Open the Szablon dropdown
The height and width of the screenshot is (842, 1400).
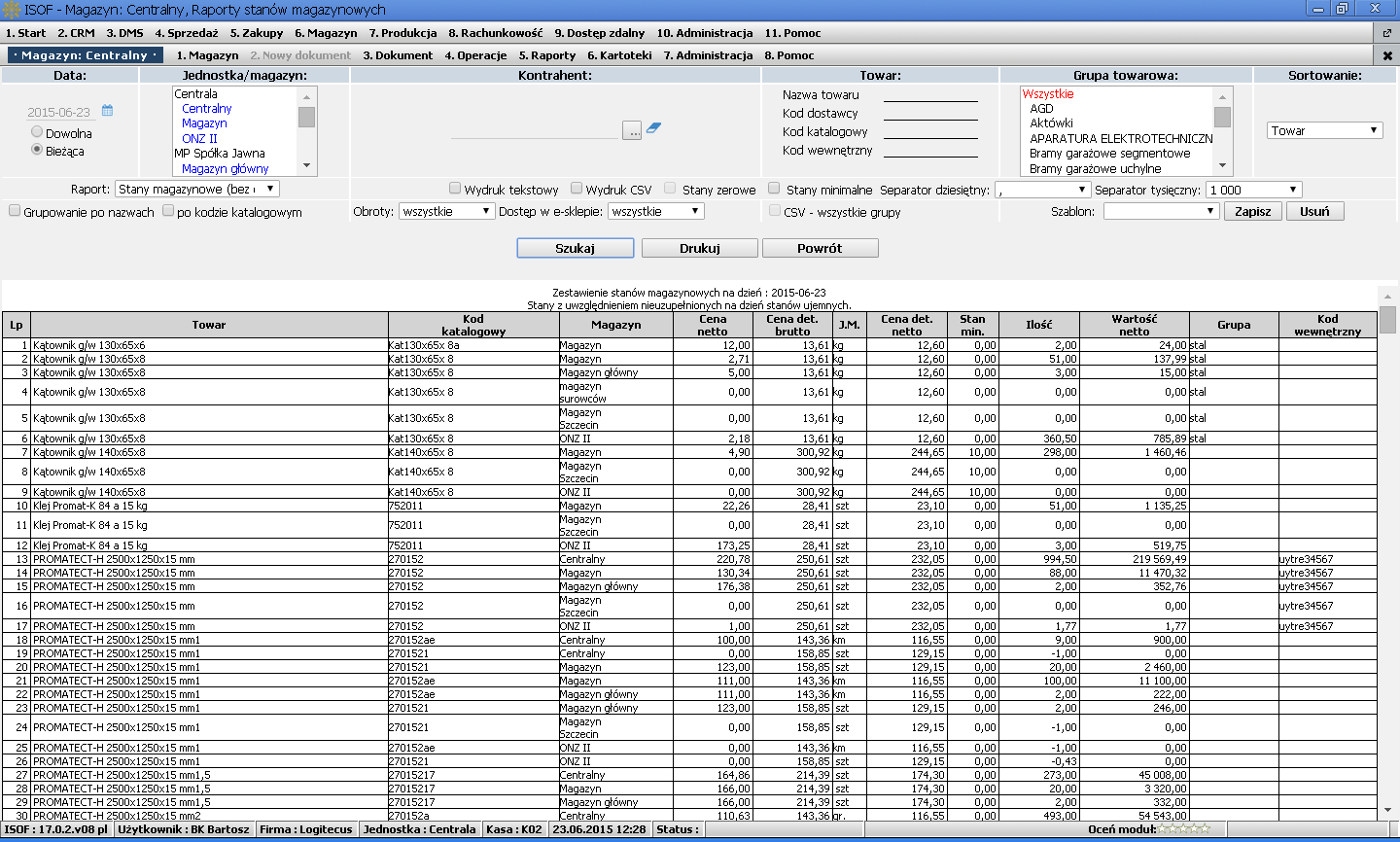tap(1161, 211)
